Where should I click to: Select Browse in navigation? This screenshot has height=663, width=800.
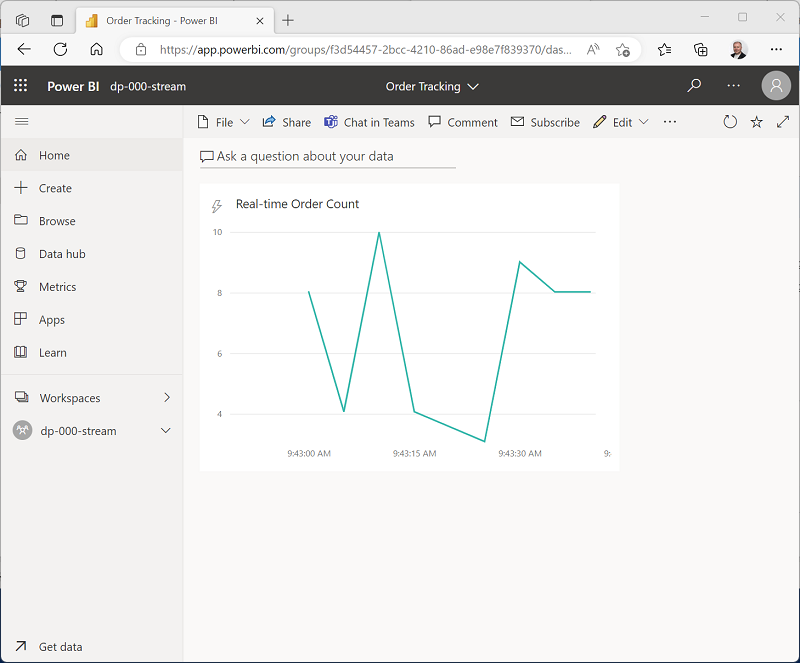point(92,221)
